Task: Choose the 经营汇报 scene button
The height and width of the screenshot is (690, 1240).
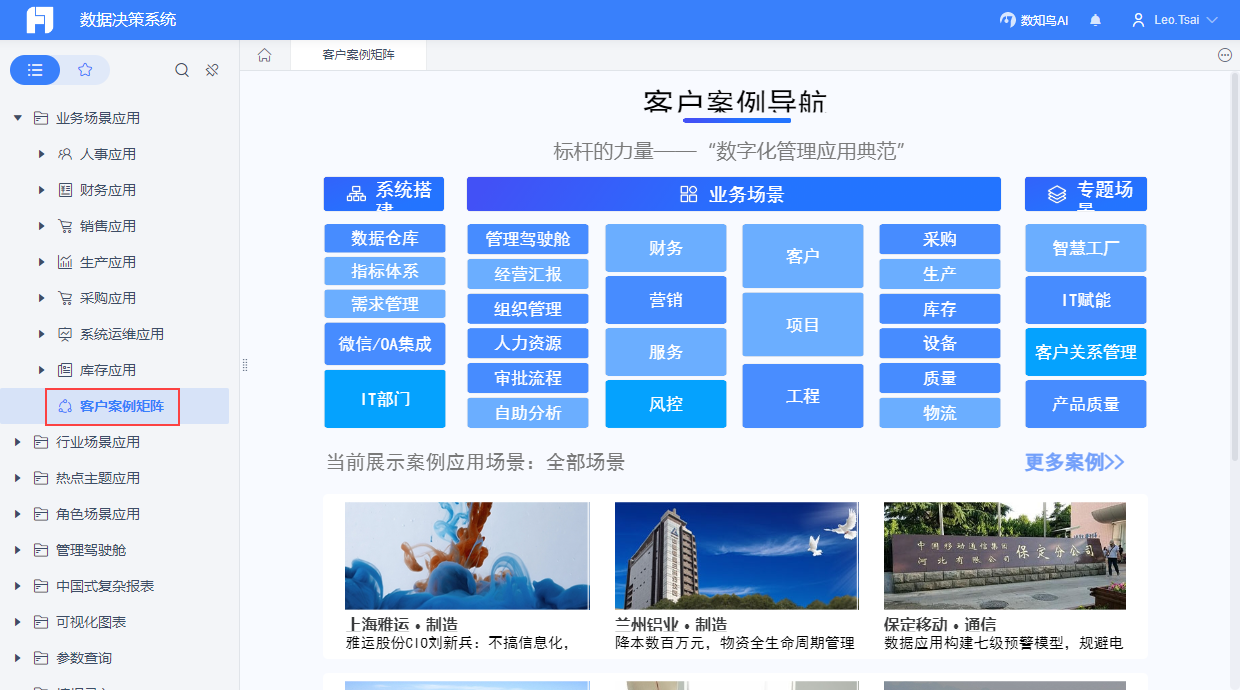Action: click(x=528, y=274)
